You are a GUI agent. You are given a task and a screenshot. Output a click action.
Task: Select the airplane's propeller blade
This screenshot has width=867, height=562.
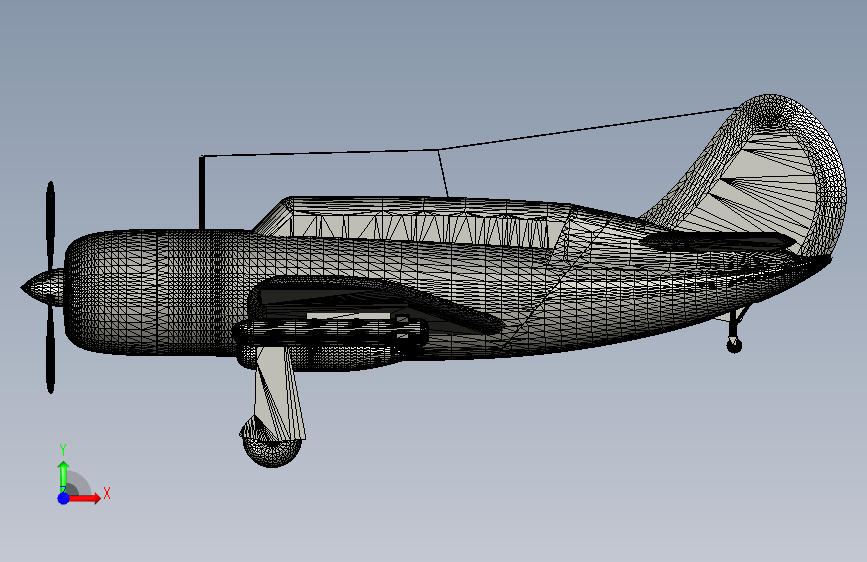(50, 287)
